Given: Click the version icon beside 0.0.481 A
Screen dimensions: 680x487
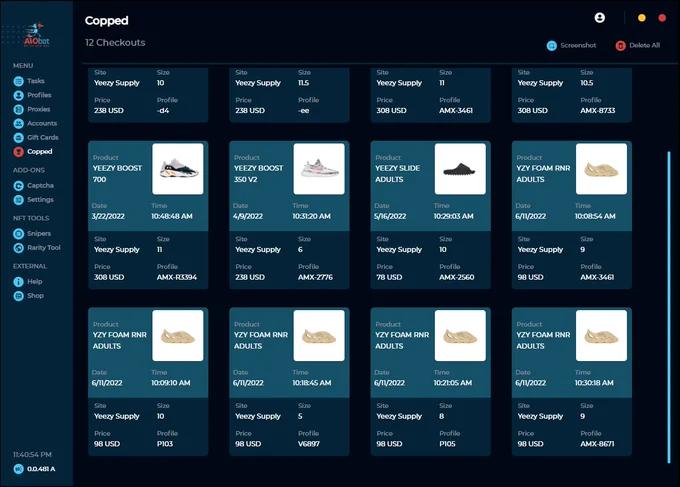Looking at the screenshot, I should pyautogui.click(x=18, y=469).
